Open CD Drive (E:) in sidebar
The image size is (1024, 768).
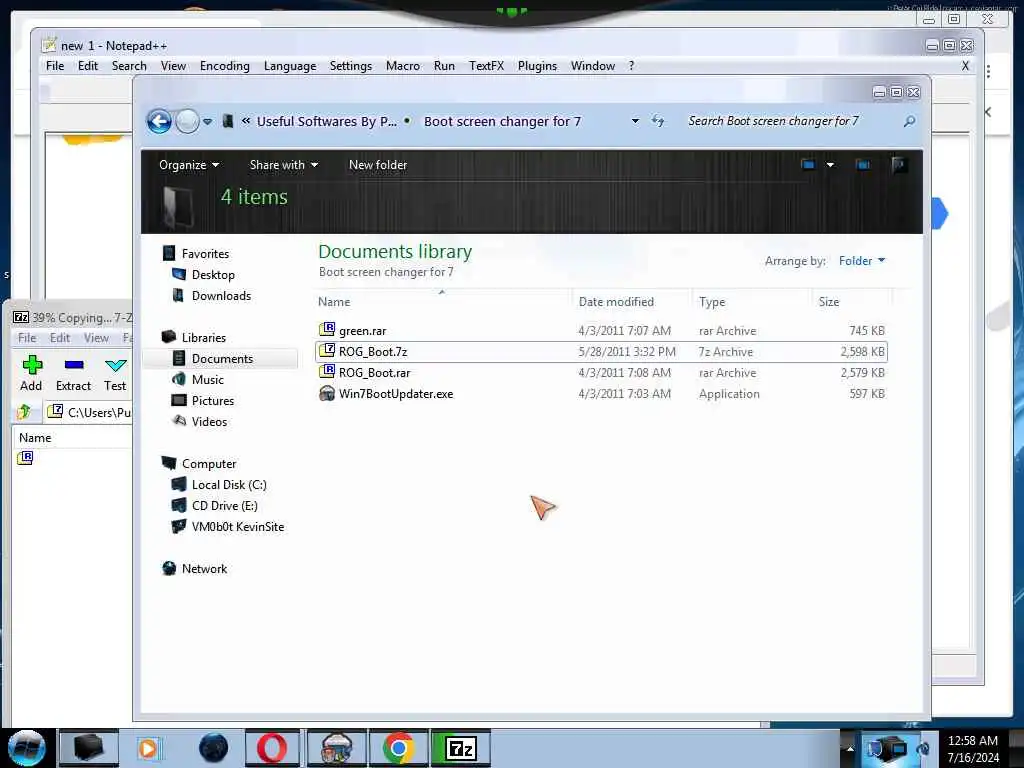click(225, 505)
